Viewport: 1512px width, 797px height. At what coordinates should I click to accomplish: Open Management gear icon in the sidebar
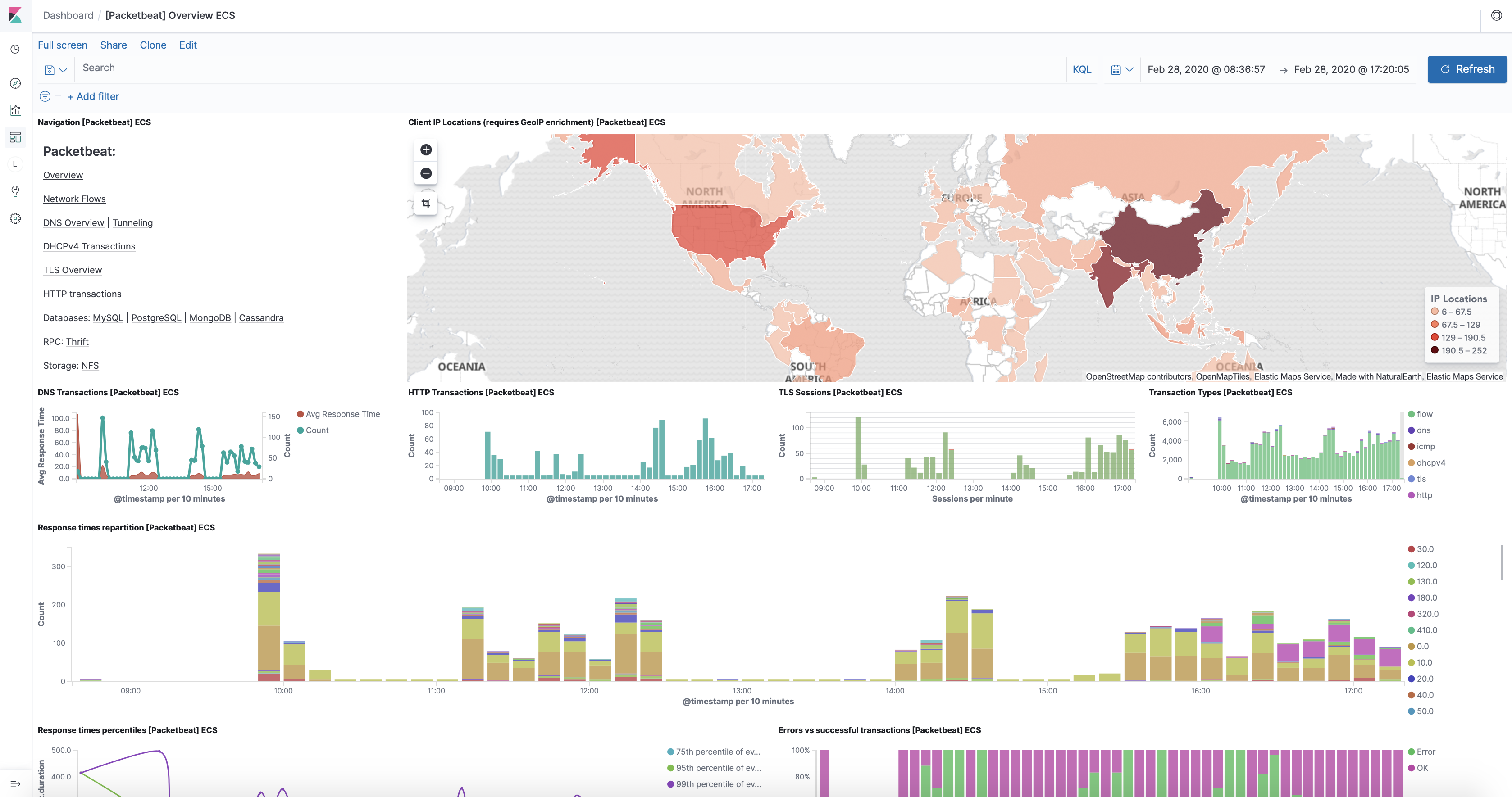tap(15, 218)
